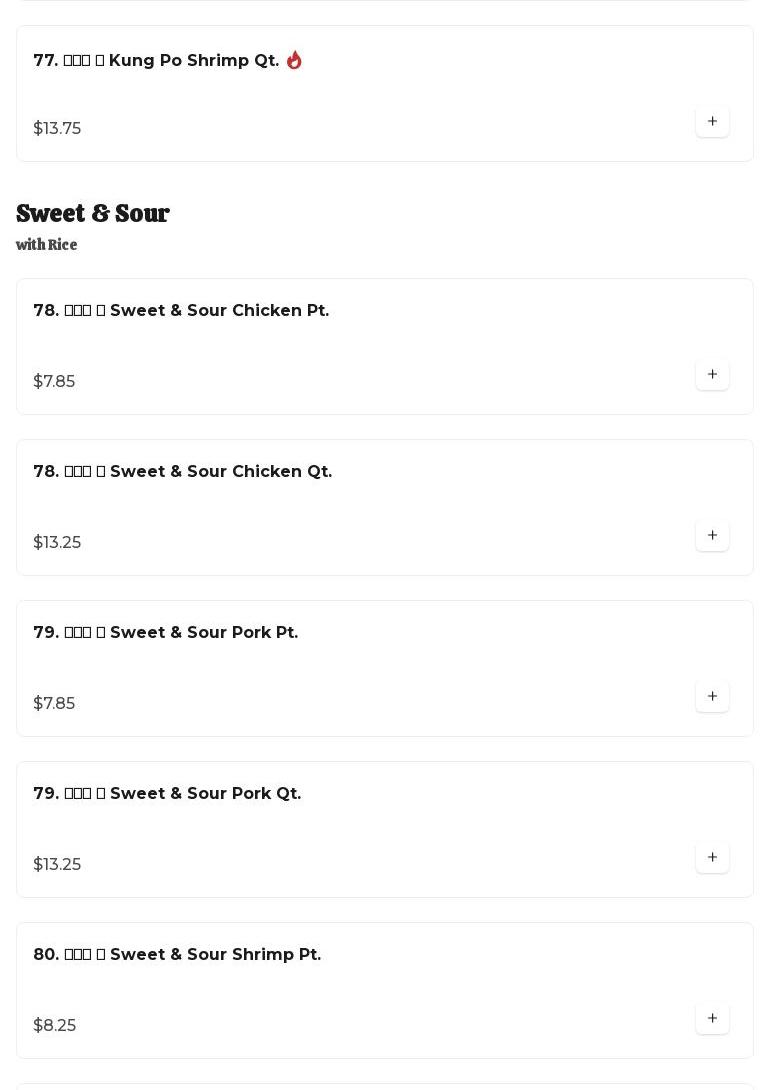
Task: Open the 77. Kung Po Shrimp Qt. item
Action: tap(156, 61)
